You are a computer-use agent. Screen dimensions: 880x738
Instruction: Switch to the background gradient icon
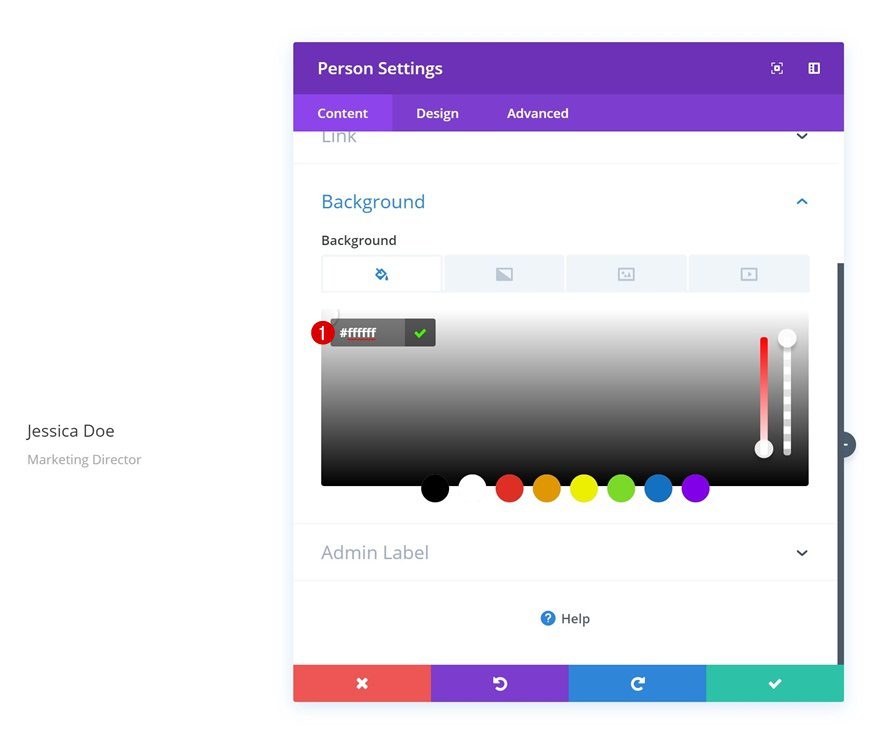click(x=504, y=273)
